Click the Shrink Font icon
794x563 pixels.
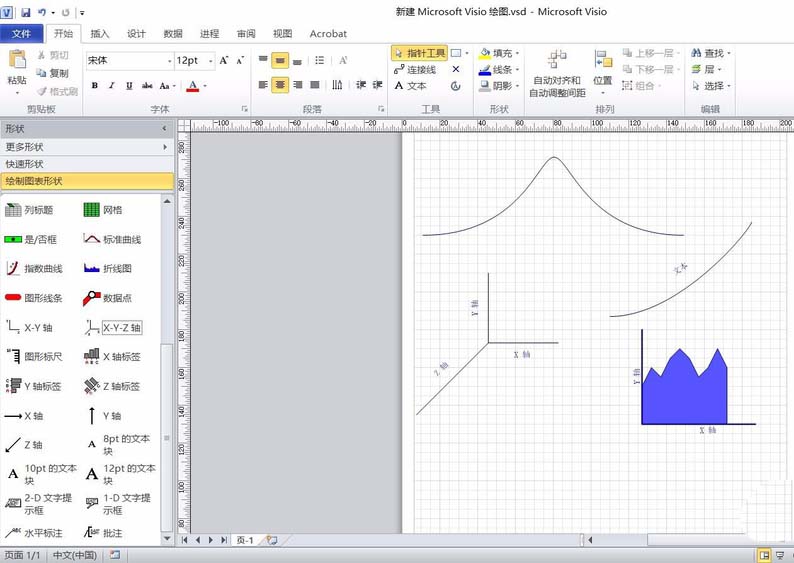pos(240,60)
